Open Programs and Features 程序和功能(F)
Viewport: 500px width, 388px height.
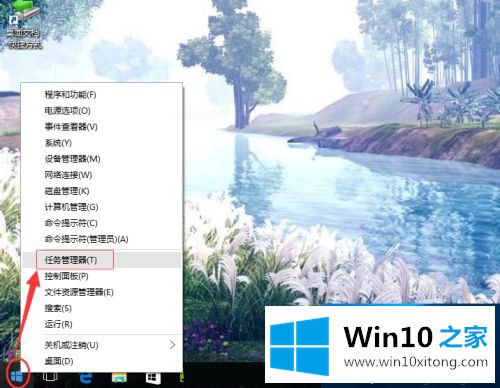pos(102,95)
